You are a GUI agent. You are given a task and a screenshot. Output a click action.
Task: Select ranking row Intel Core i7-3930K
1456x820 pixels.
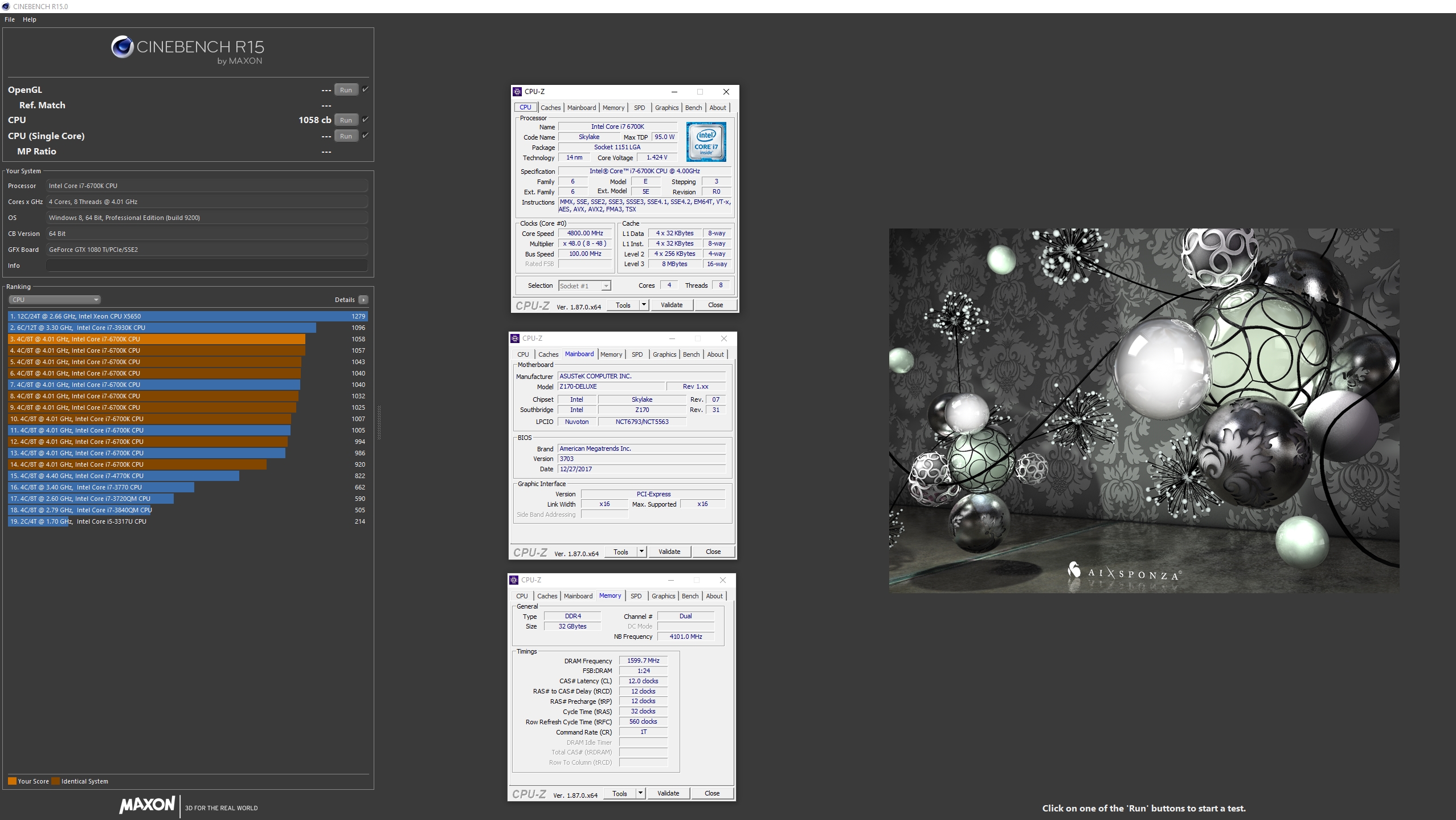[187, 328]
